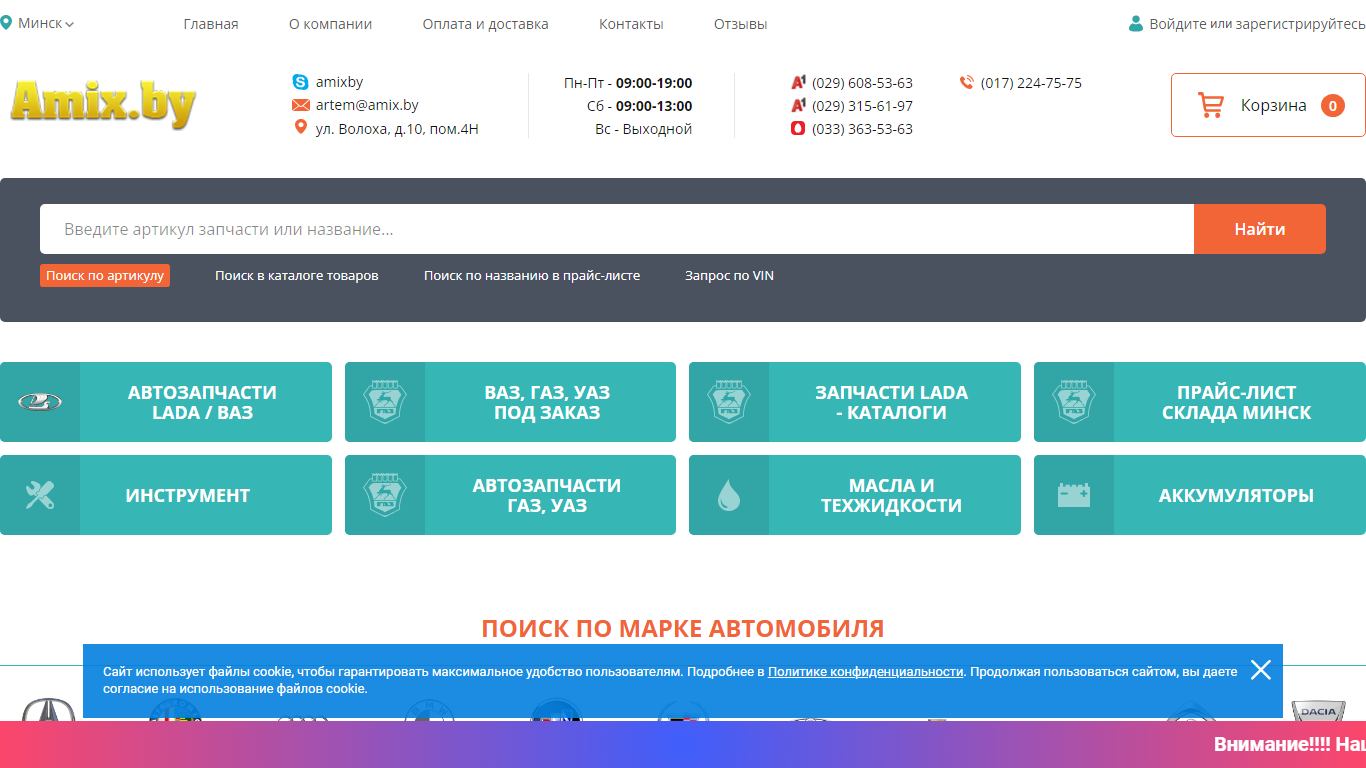This screenshot has width=1366, height=768.
Task: Click the A1 operator icon beside 608-53-63
Action: pyautogui.click(x=798, y=82)
